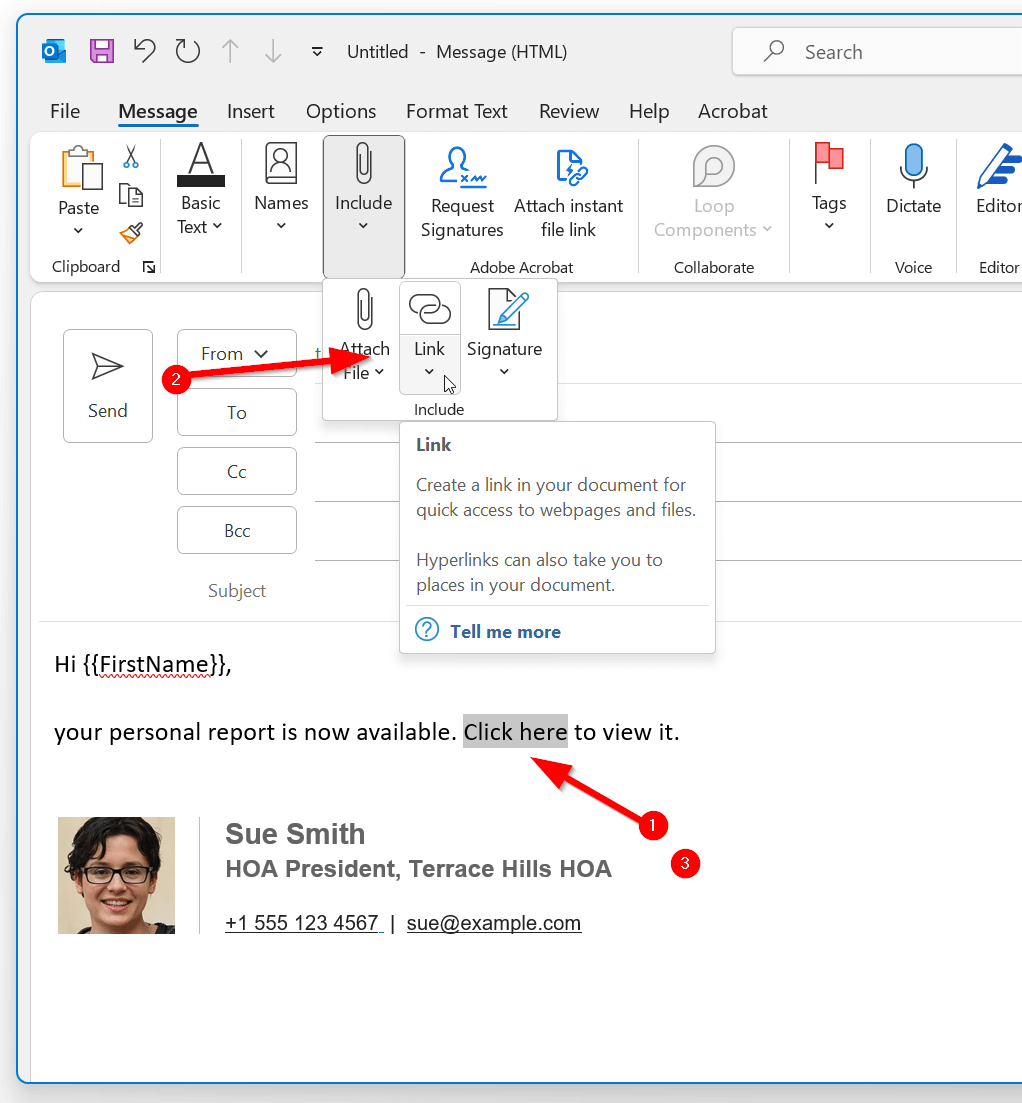Select Attach File from the Include menu
The height and width of the screenshot is (1103, 1022).
pos(363,330)
